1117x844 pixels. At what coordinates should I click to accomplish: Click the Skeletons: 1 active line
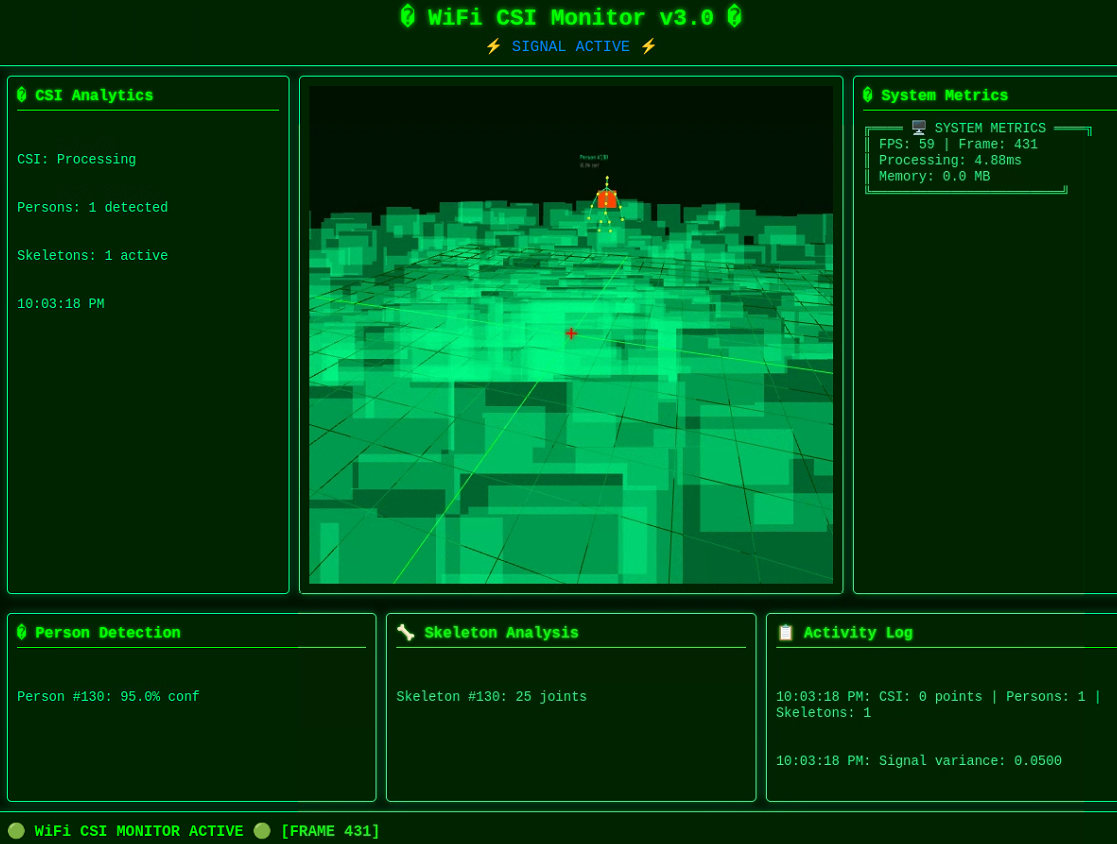pos(92,256)
